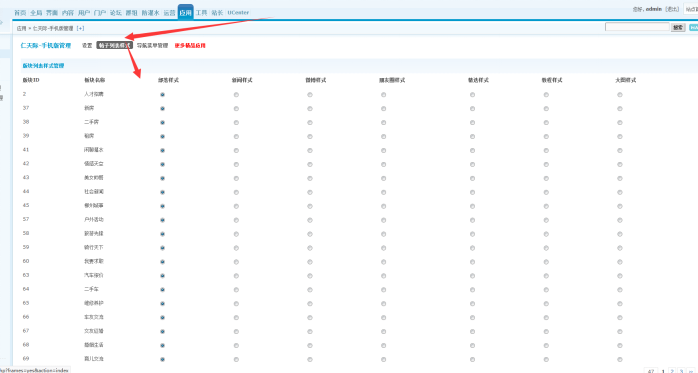Click the 搜索 button
The width and height of the screenshot is (698, 373).
click(x=678, y=28)
